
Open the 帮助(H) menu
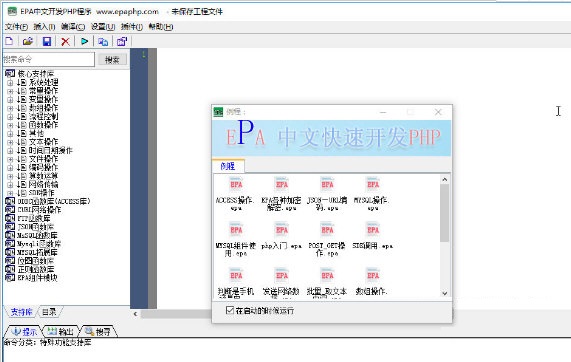[x=161, y=27]
